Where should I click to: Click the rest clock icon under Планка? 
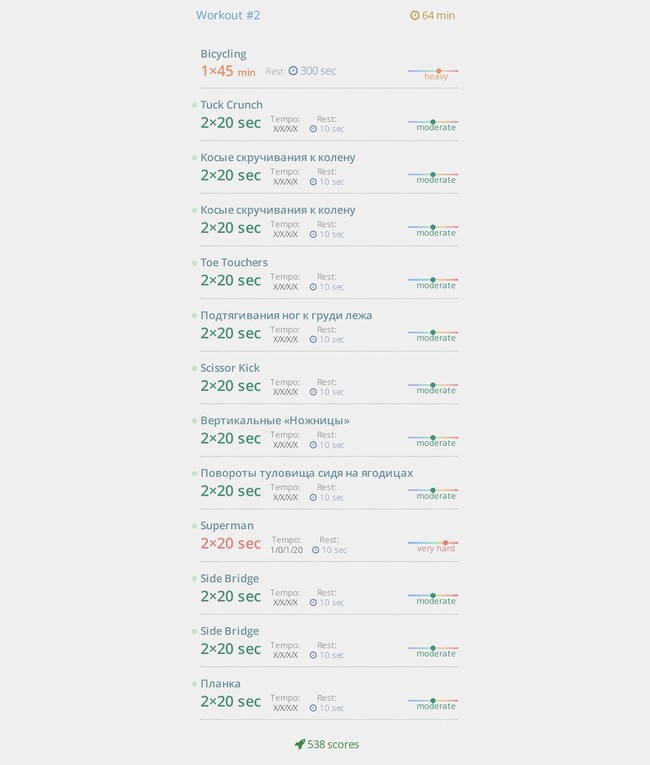tap(313, 708)
